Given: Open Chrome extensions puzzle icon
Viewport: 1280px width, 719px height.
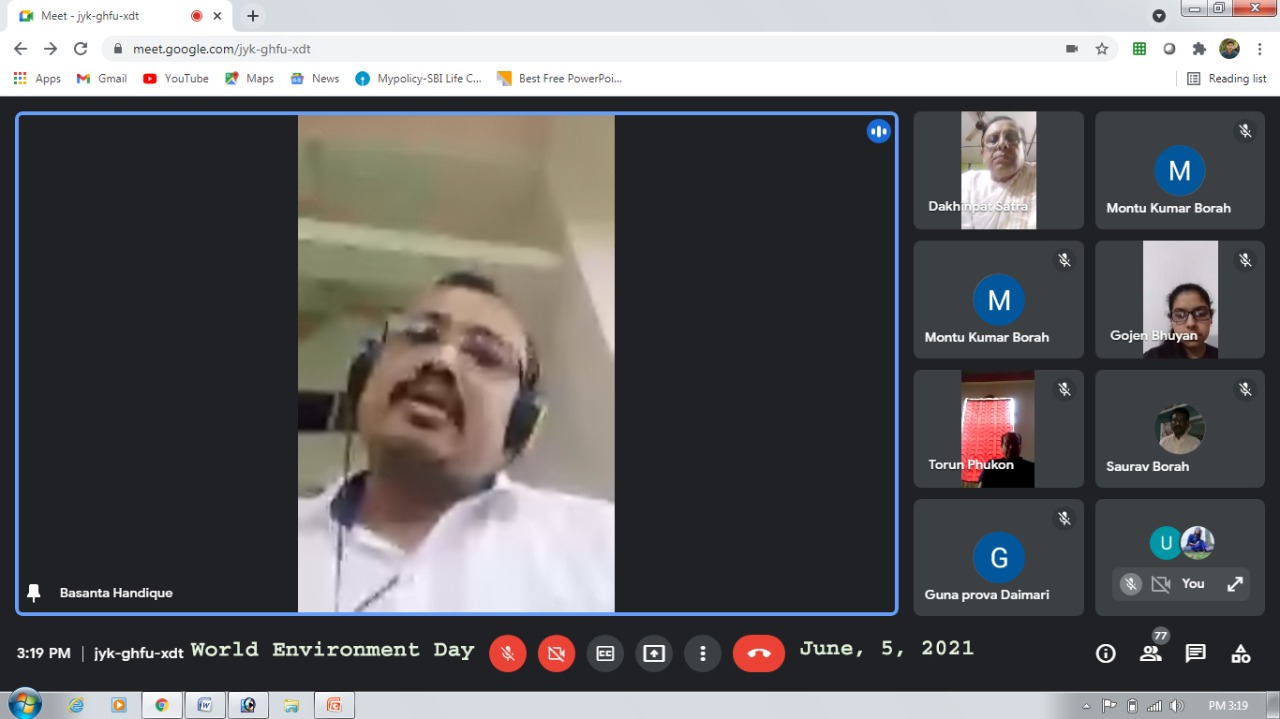Looking at the screenshot, I should click(1199, 48).
